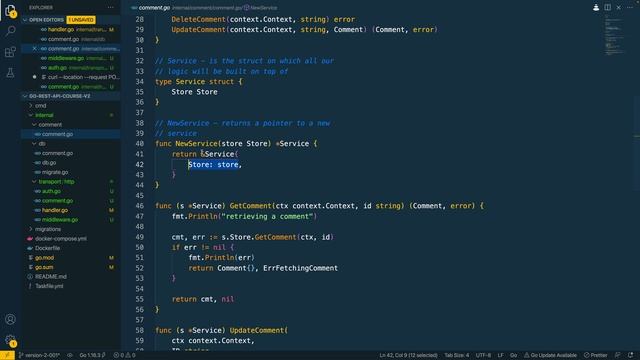Open the Testing flask view
The image size is (640, 360).
point(10,73)
